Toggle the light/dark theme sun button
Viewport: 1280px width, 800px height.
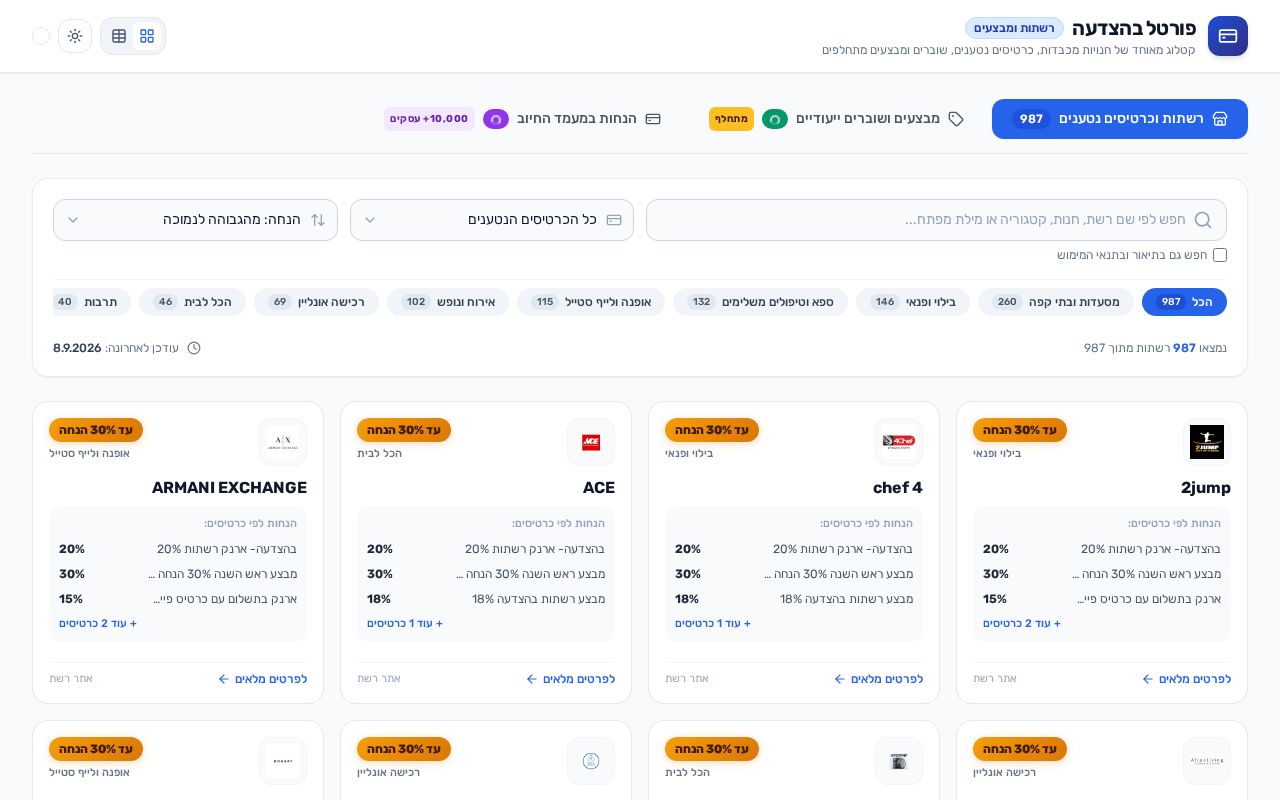coord(75,36)
